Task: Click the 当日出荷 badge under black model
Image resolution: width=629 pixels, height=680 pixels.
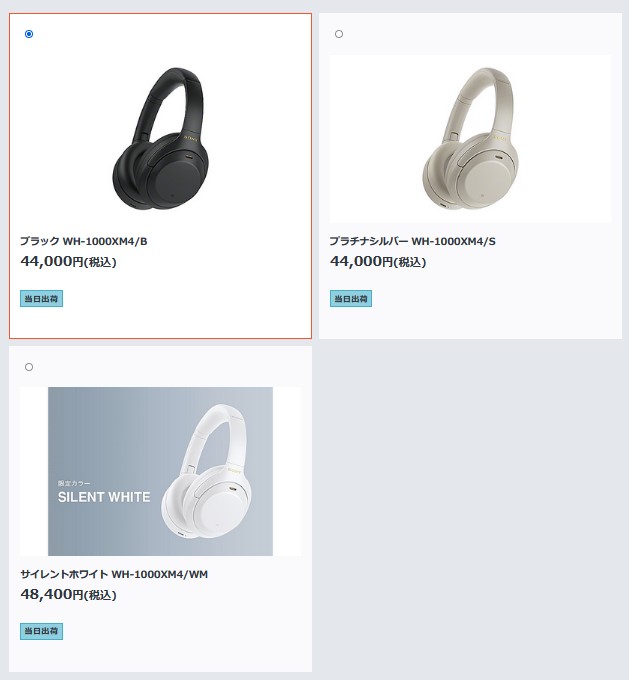Action: pyautogui.click(x=41, y=299)
